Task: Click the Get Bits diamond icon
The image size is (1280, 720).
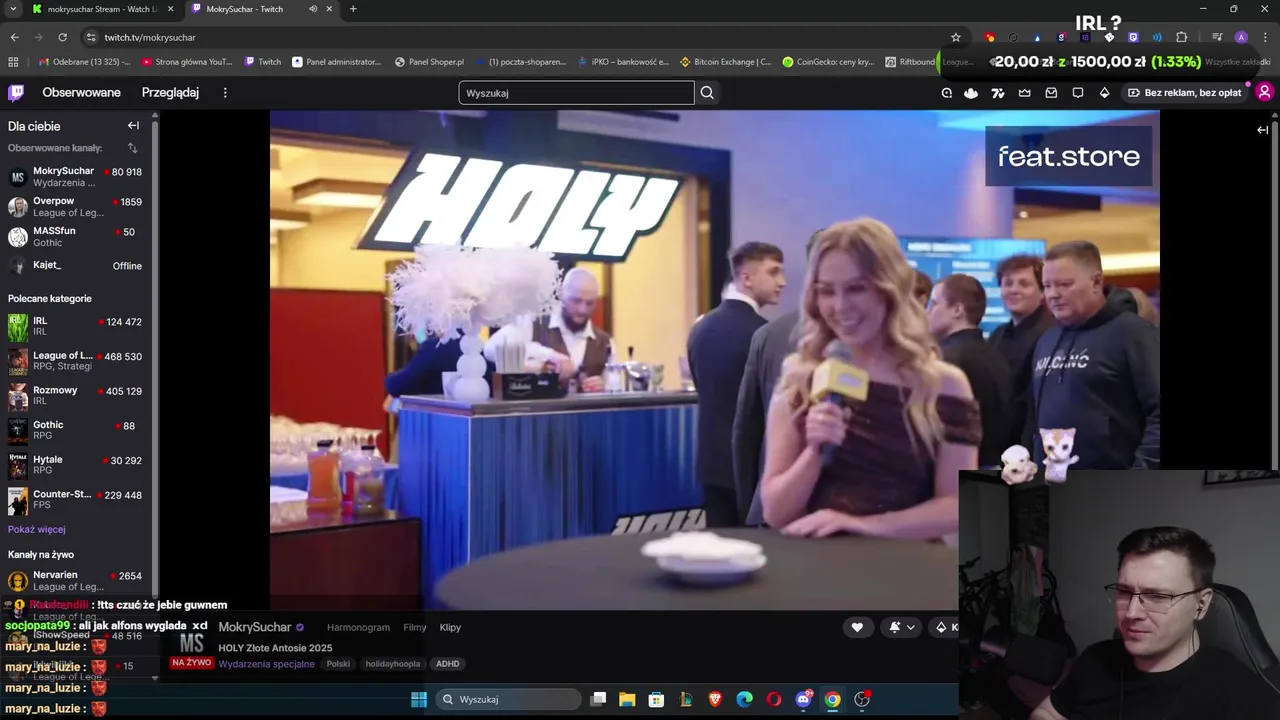Action: coord(1104,93)
